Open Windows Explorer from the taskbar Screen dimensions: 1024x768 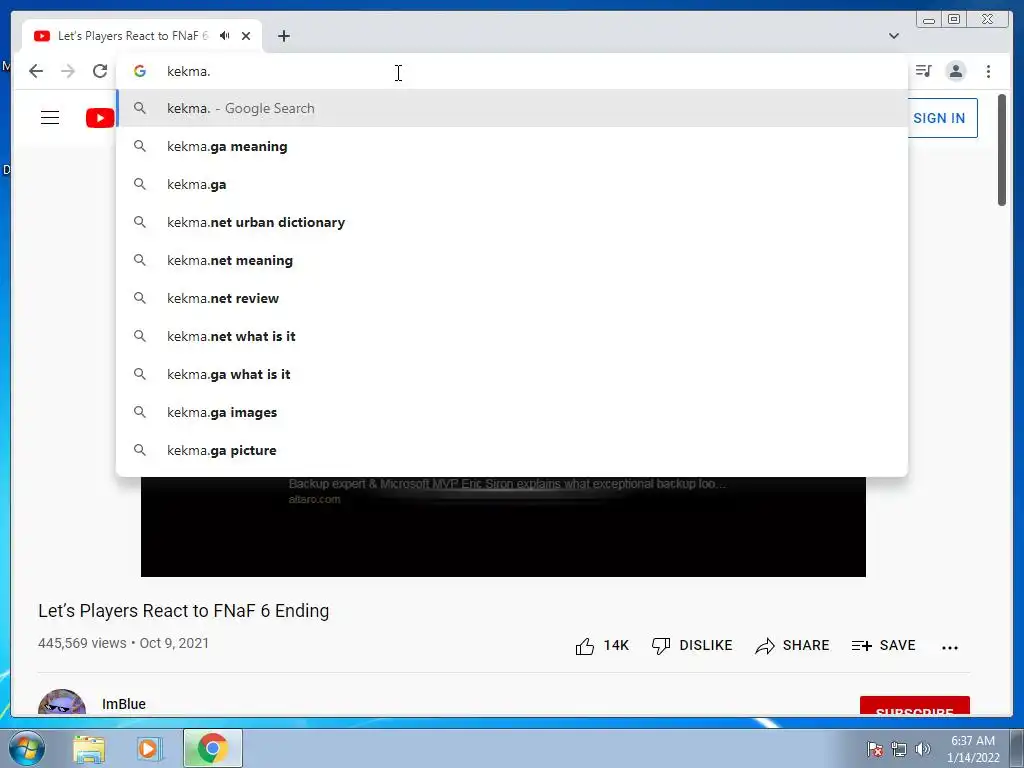click(89, 748)
